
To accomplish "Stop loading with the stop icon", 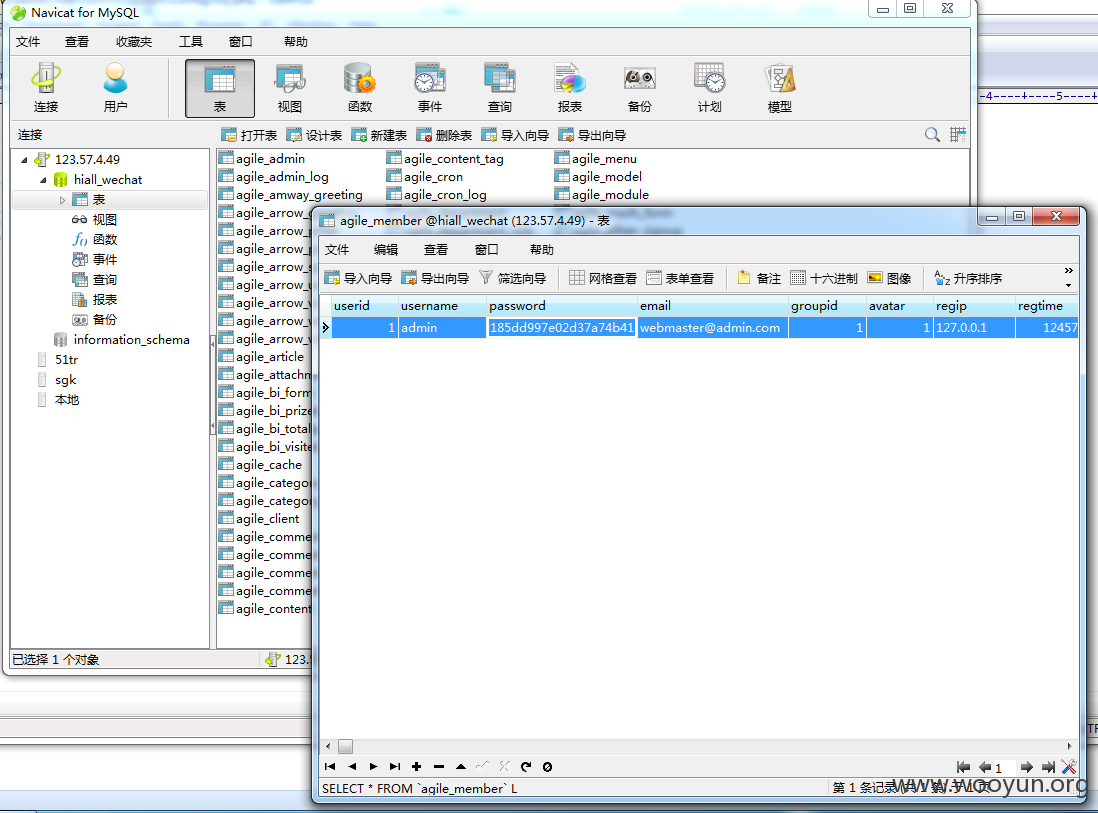I will pyautogui.click(x=548, y=767).
